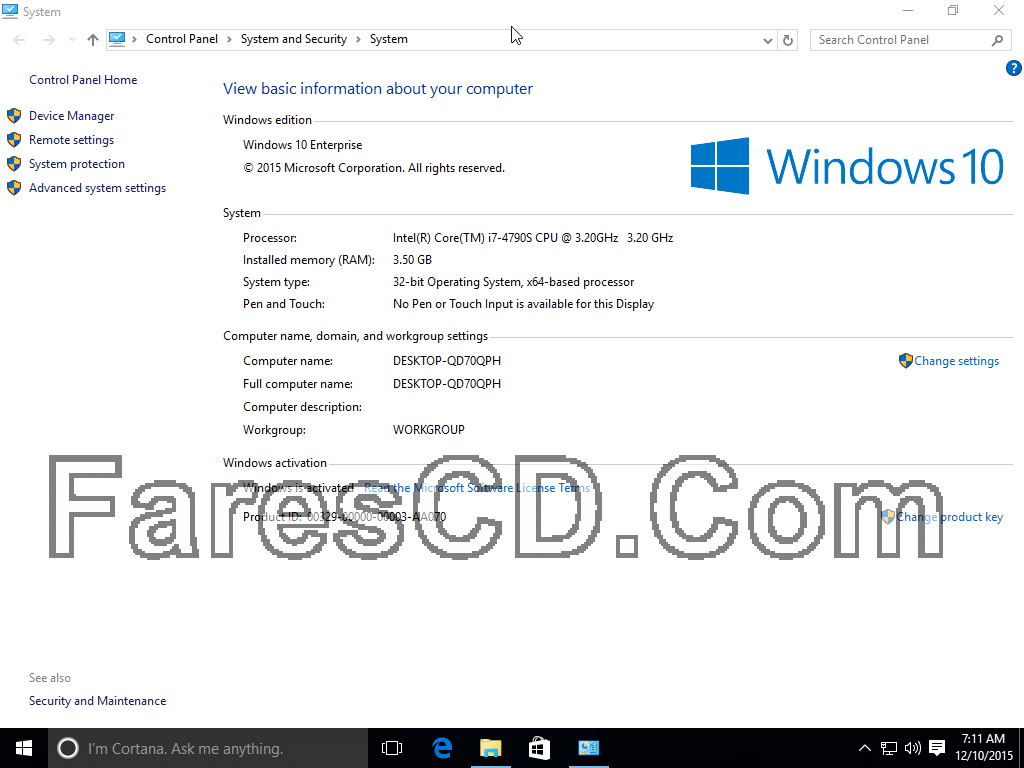The height and width of the screenshot is (768, 1024).
Task: Click Full computer name value DESKTOP-QD70QPH
Action: [447, 384]
